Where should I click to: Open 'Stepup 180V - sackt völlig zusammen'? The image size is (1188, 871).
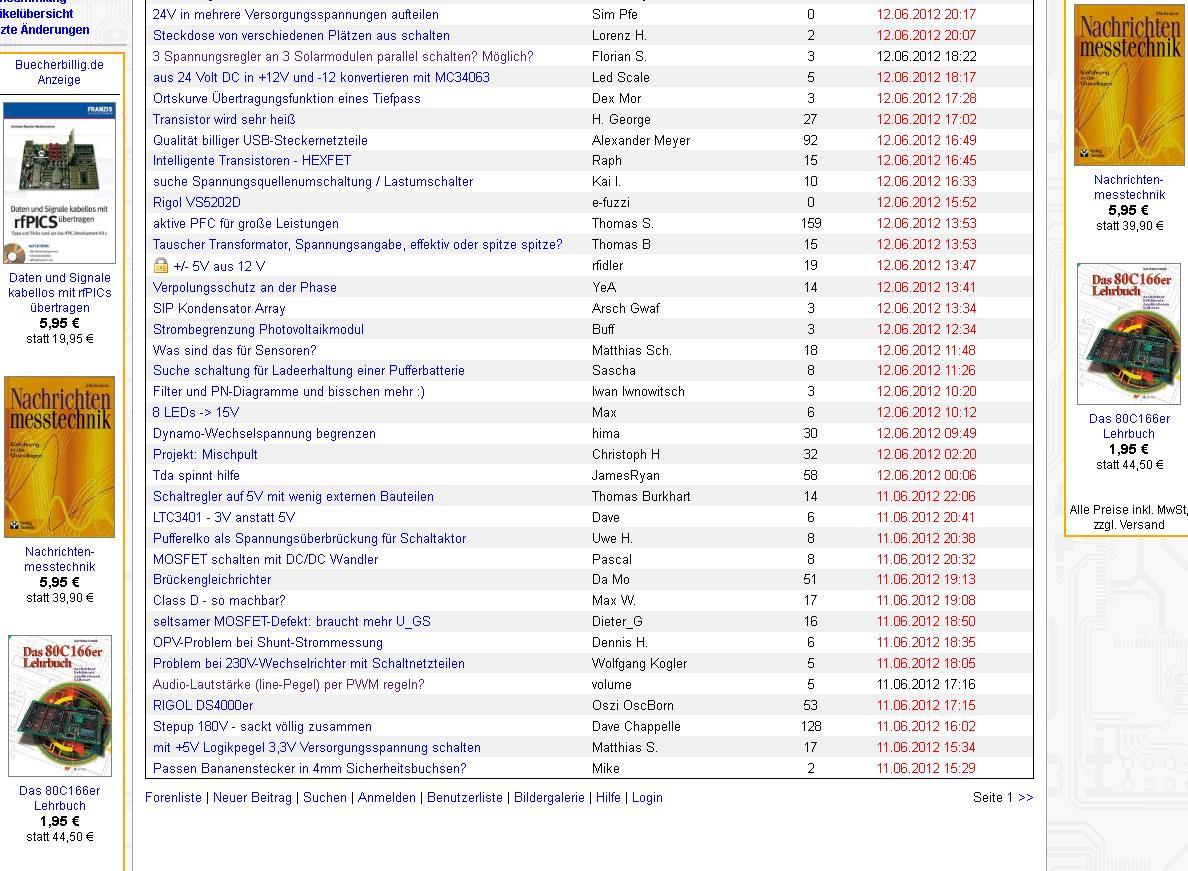262,727
